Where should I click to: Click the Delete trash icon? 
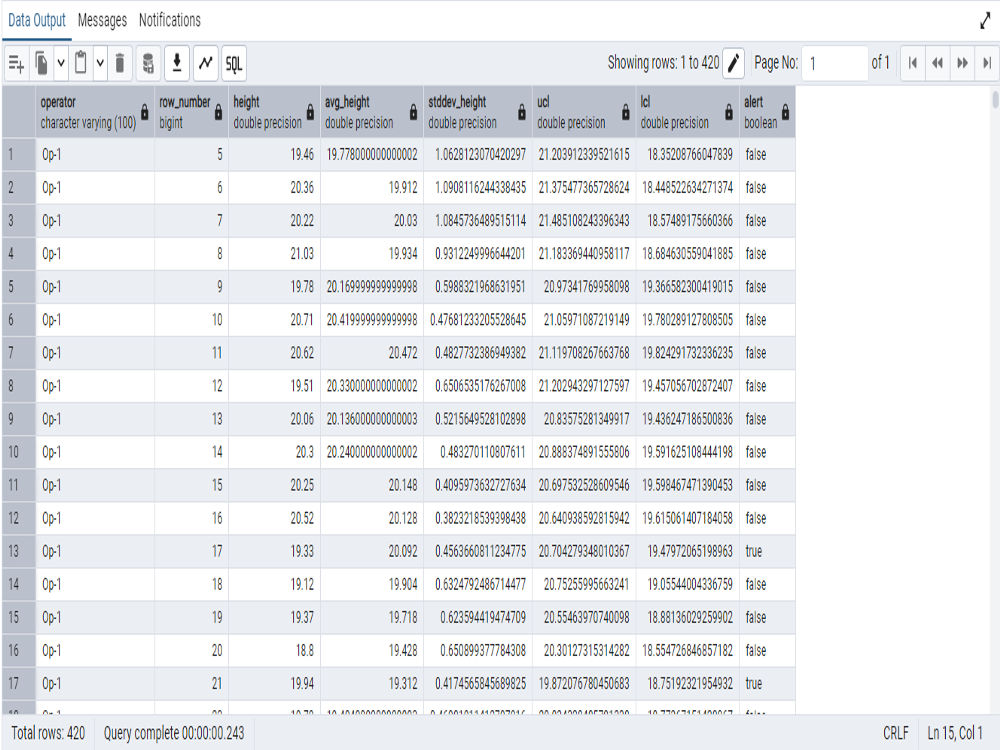coord(120,63)
